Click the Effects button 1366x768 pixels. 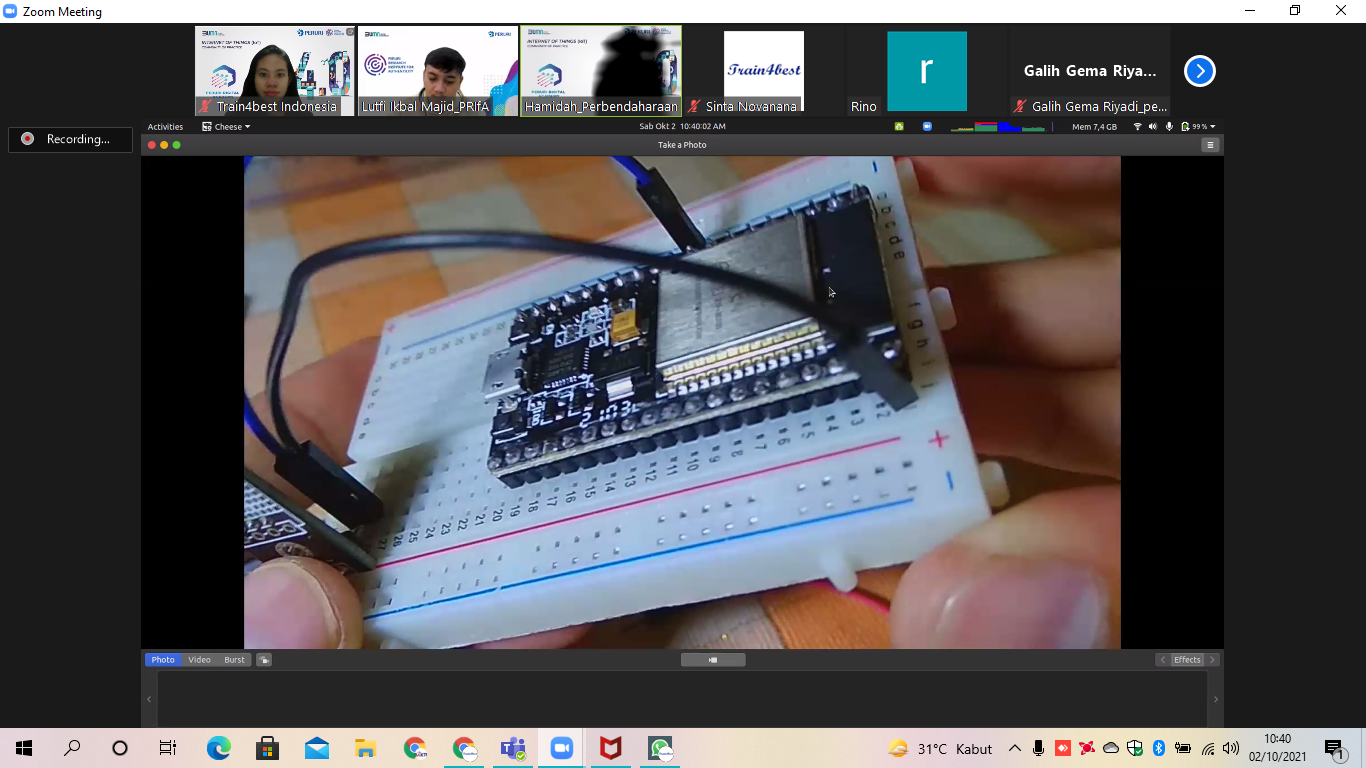[1187, 660]
